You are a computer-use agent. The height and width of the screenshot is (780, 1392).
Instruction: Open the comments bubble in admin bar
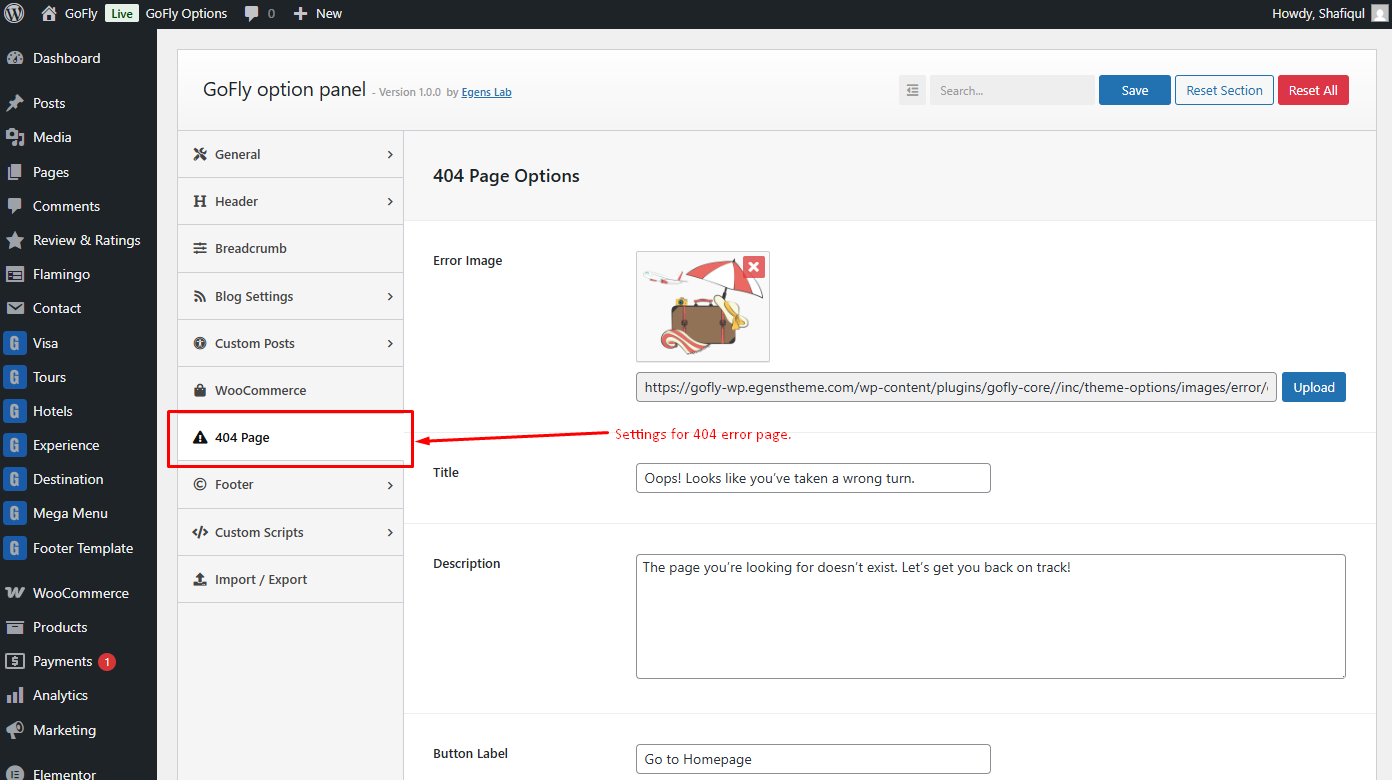click(251, 14)
